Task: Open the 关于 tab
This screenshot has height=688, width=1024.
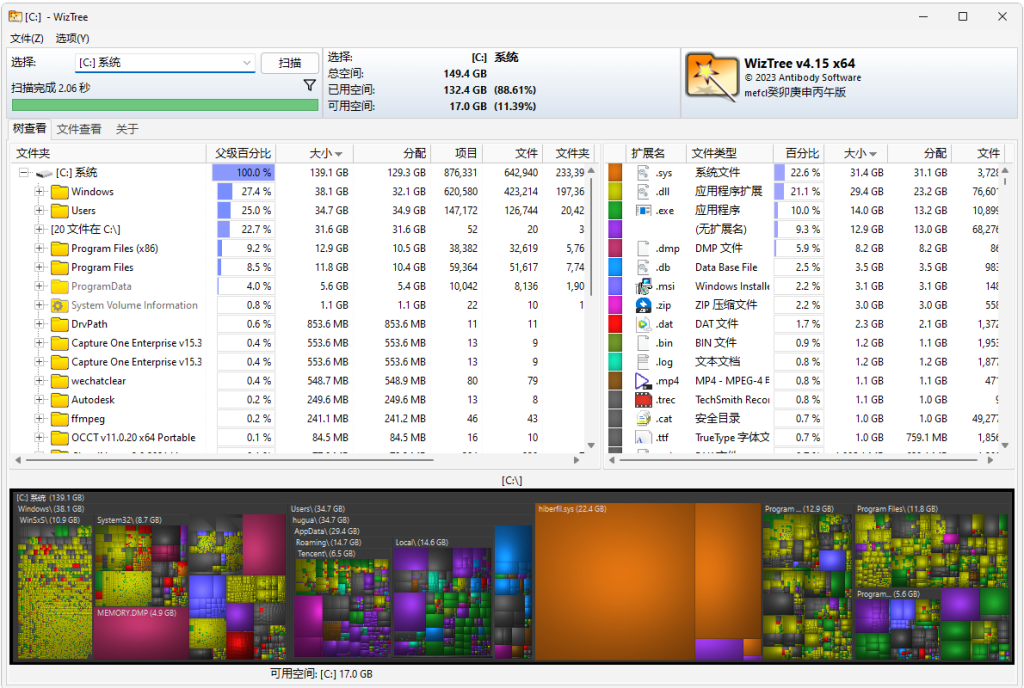Action: coord(127,129)
